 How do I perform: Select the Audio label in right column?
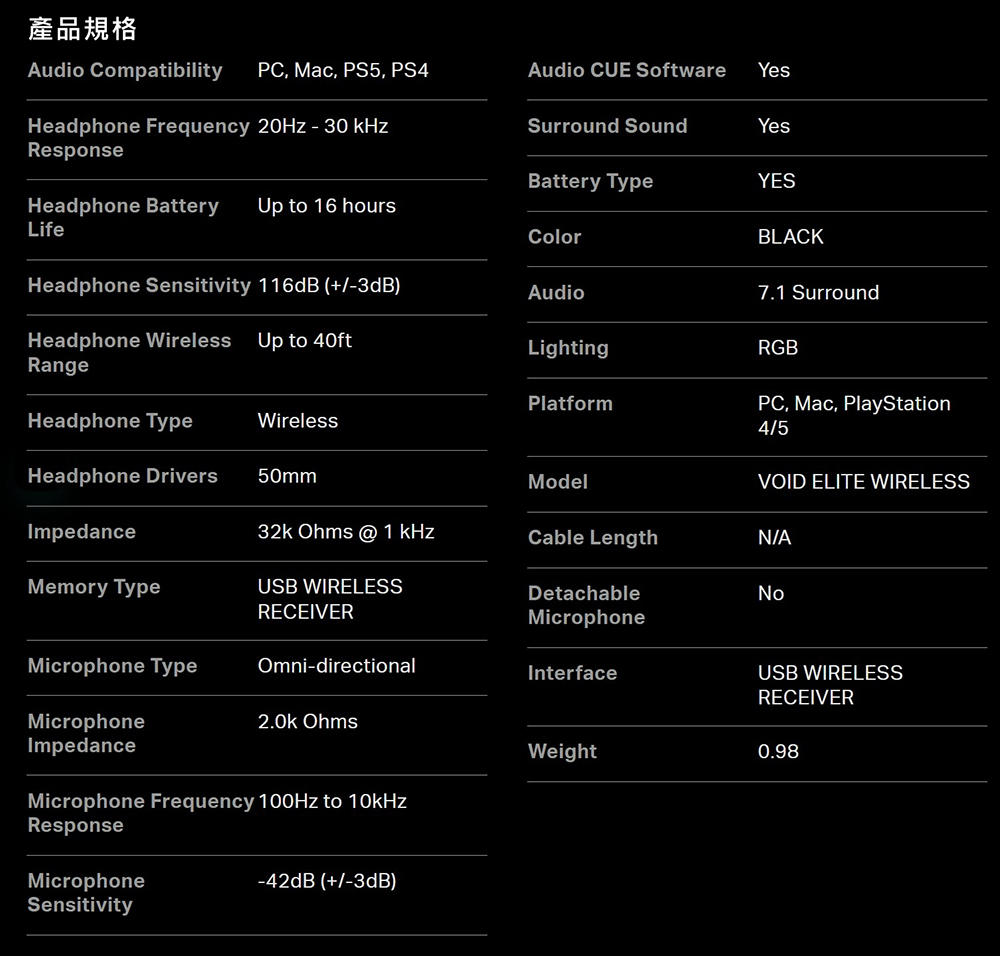pos(556,293)
